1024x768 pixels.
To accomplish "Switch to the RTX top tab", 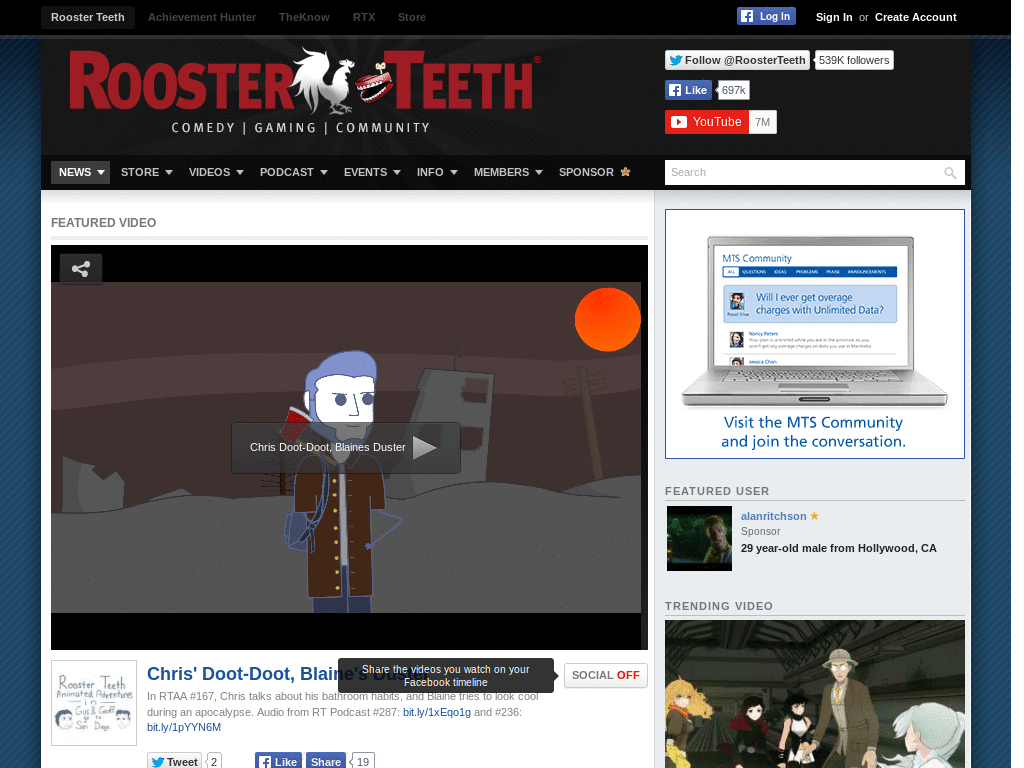I will (364, 17).
